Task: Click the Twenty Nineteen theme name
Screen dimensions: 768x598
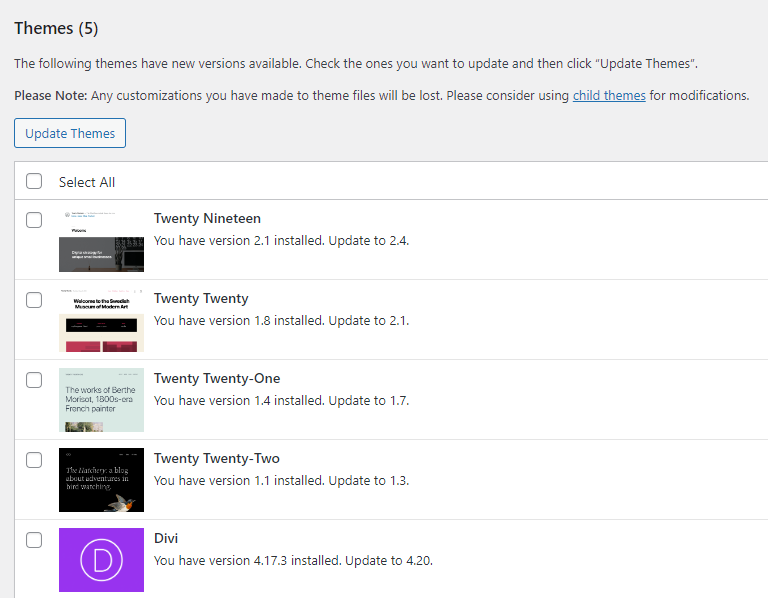Action: [207, 218]
